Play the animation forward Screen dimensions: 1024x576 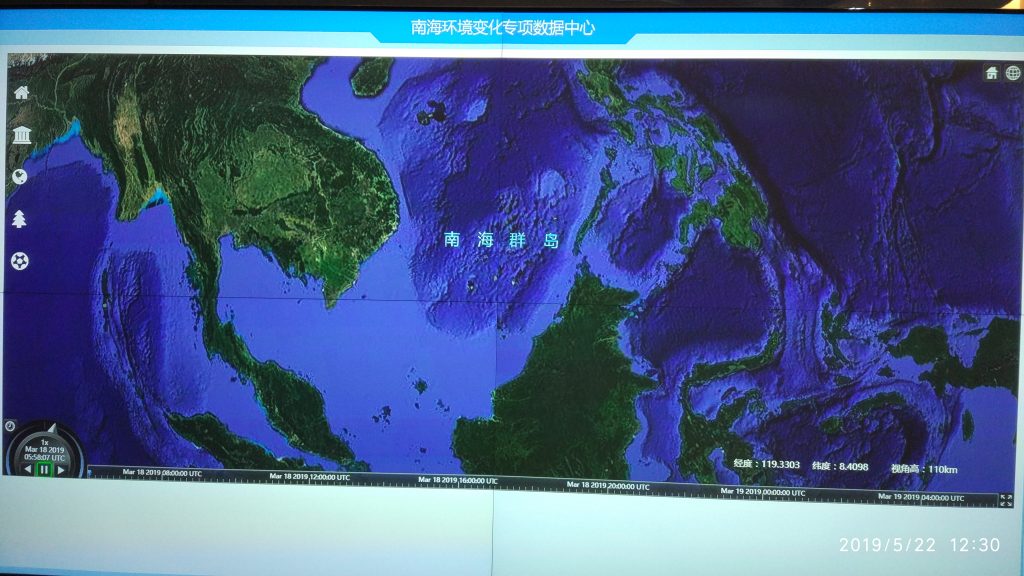tap(61, 469)
